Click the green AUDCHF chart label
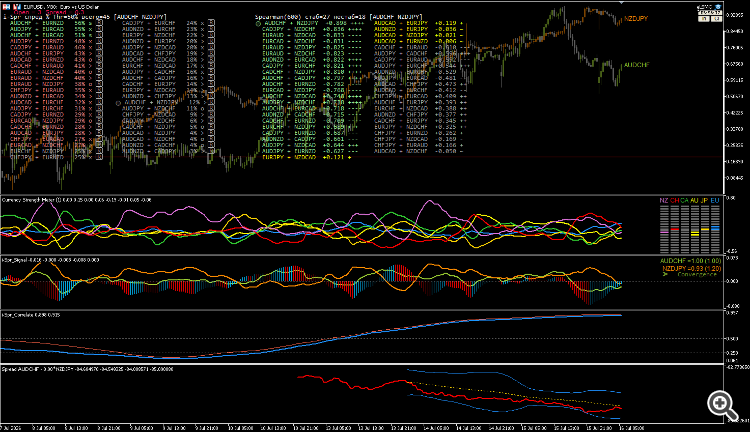The image size is (750, 432). pos(636,65)
